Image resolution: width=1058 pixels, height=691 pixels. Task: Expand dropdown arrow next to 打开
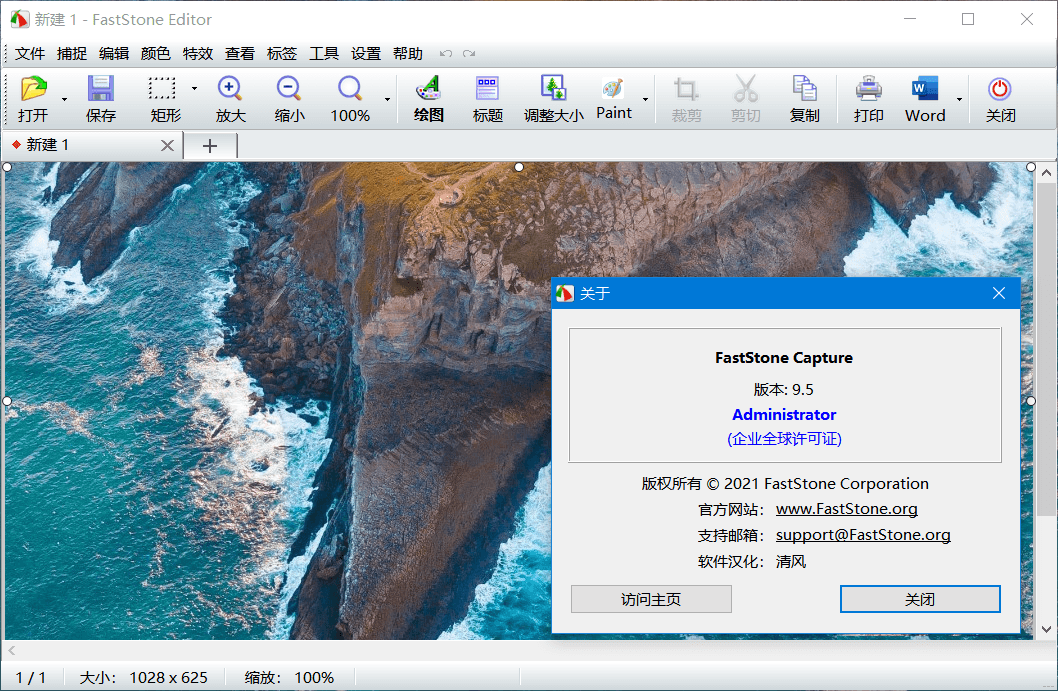pos(64,99)
